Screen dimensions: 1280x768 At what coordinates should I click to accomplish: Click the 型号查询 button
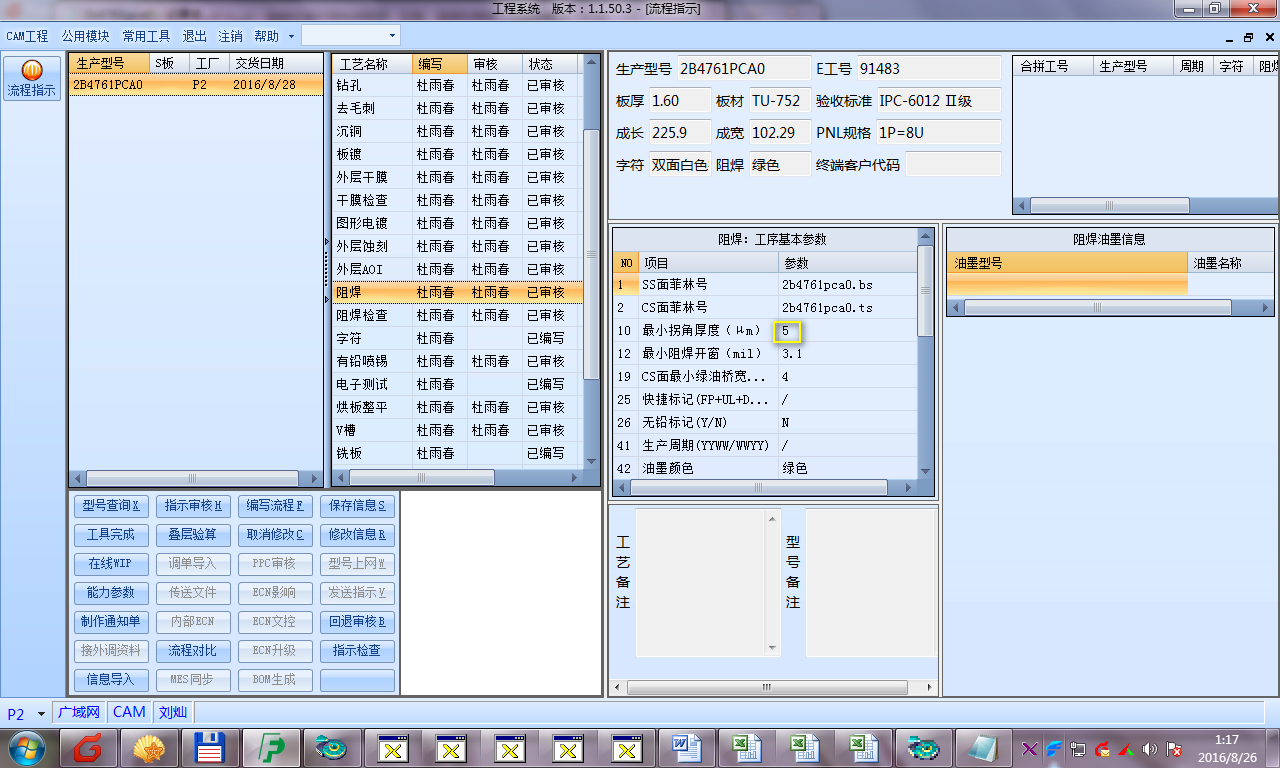(111, 506)
